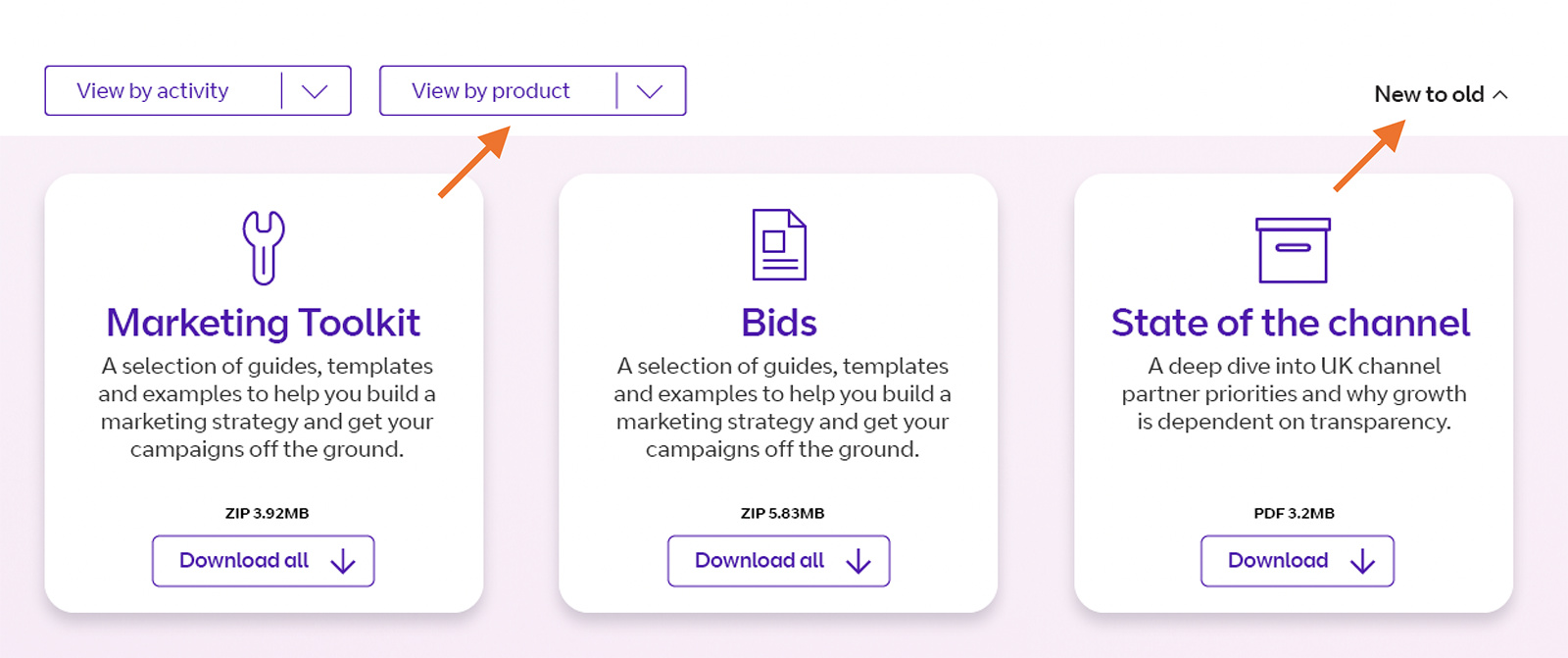Open the Bids heading
Image resolution: width=1568 pixels, height=658 pixels.
point(779,323)
